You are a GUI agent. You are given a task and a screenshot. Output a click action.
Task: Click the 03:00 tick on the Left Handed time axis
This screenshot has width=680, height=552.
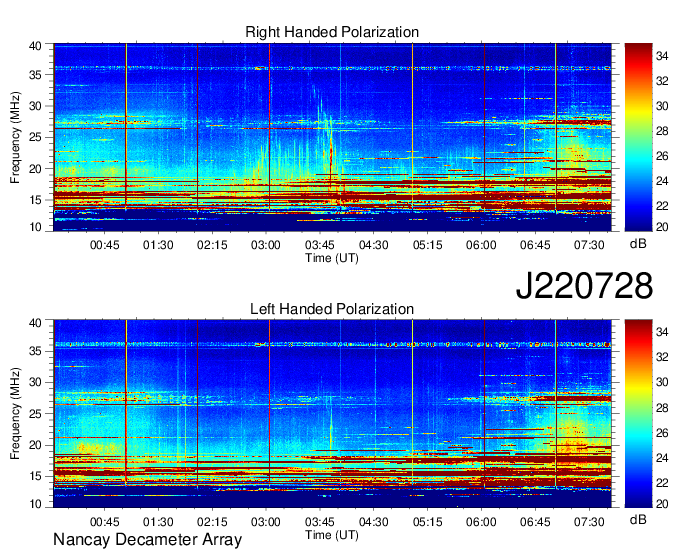click(266, 522)
